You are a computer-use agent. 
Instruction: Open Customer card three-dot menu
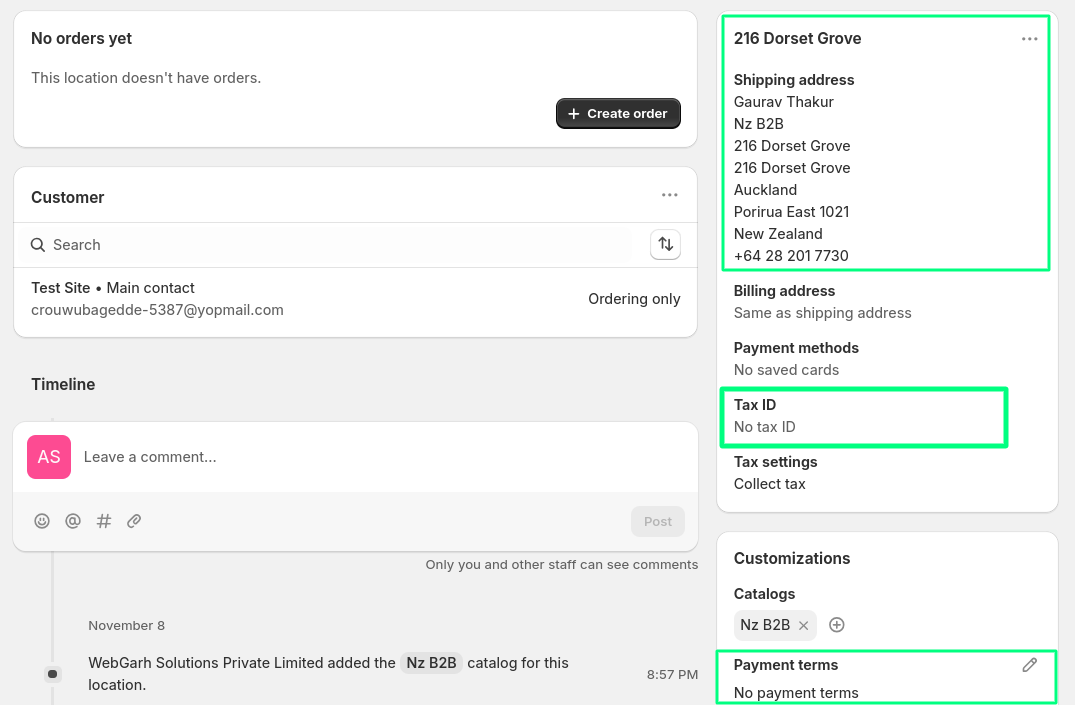[x=670, y=196]
